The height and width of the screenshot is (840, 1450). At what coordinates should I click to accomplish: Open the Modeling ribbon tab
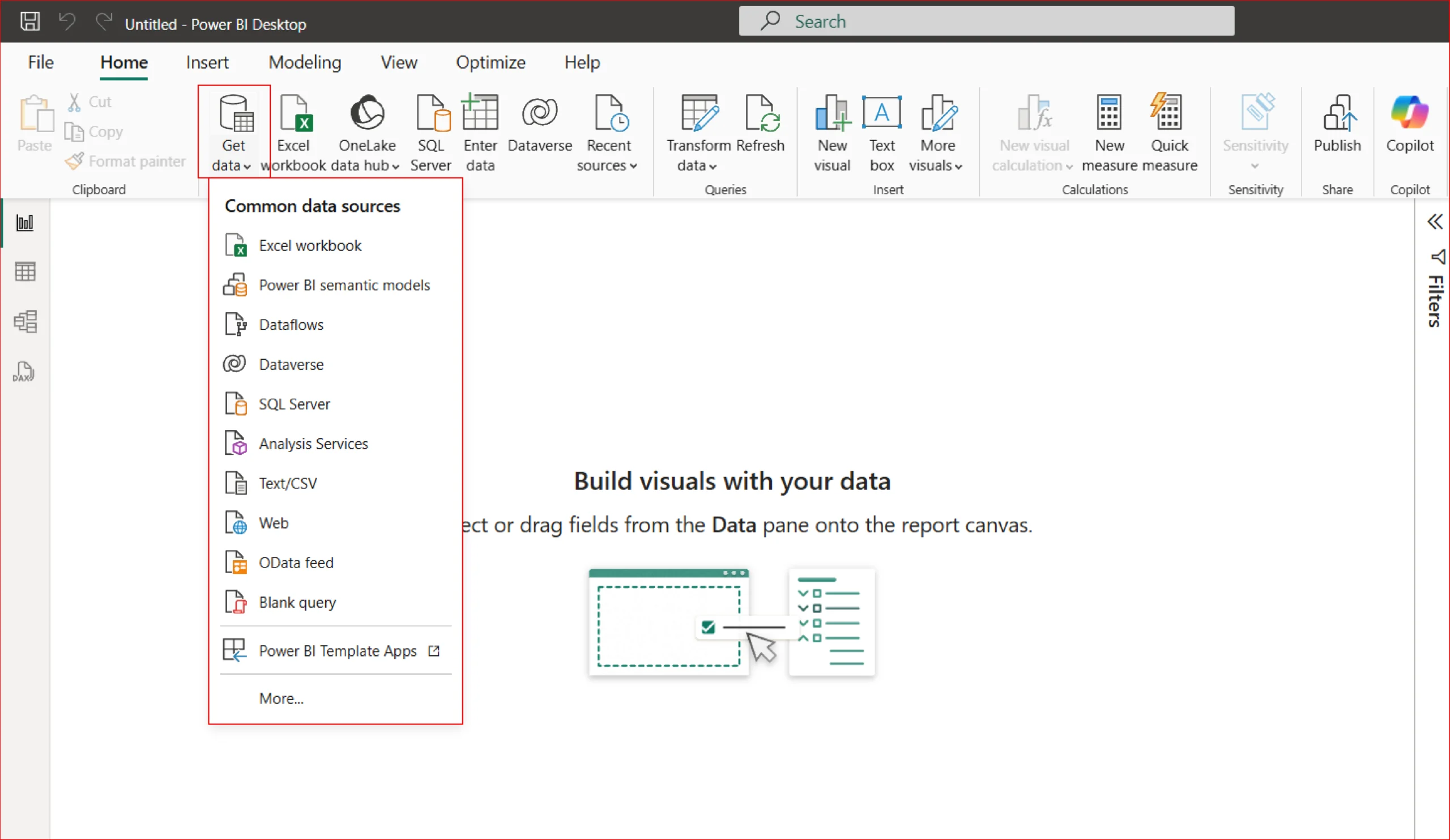[x=305, y=62]
